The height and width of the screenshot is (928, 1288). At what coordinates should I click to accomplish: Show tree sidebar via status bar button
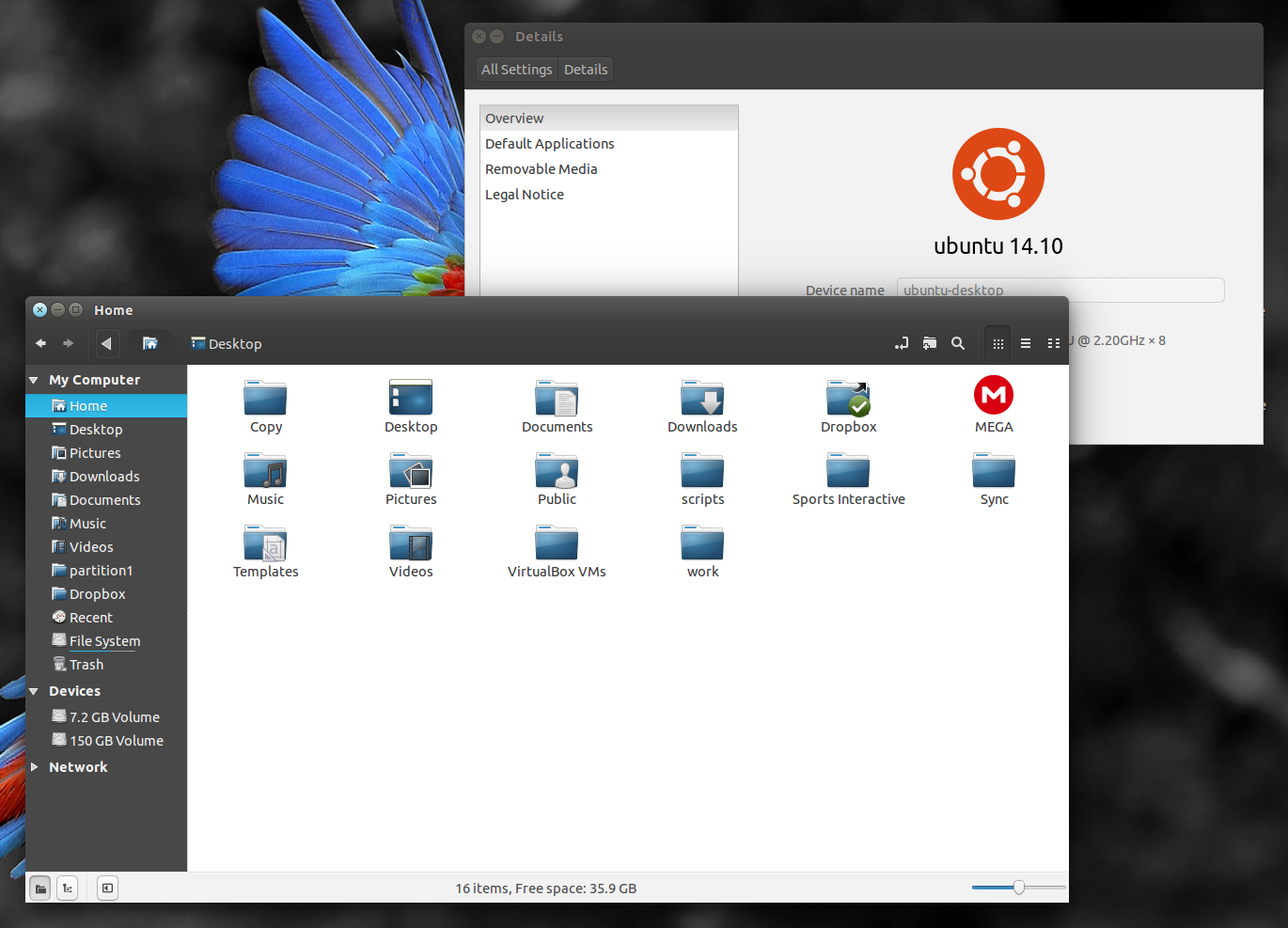(x=68, y=888)
